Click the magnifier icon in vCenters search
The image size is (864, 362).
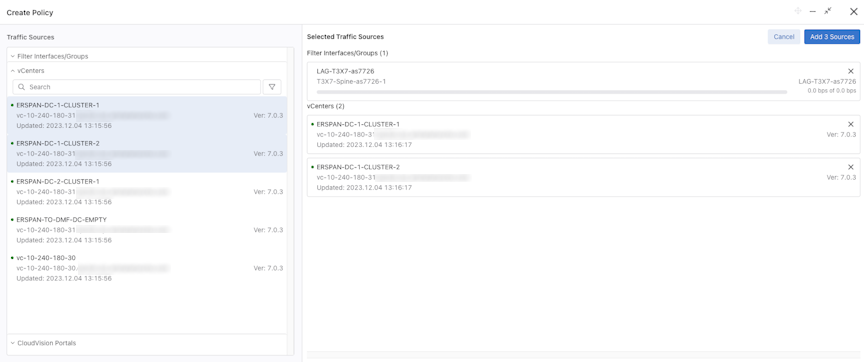22,87
